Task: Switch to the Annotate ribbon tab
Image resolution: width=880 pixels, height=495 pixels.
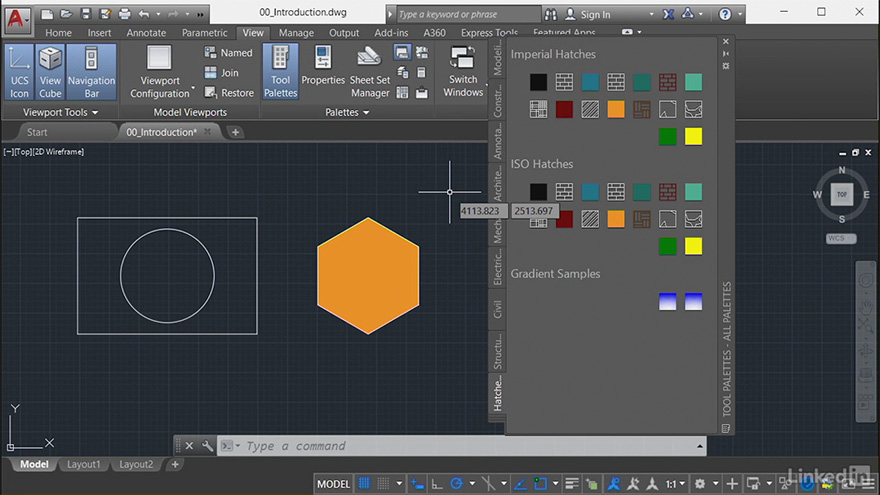Action: point(146,33)
